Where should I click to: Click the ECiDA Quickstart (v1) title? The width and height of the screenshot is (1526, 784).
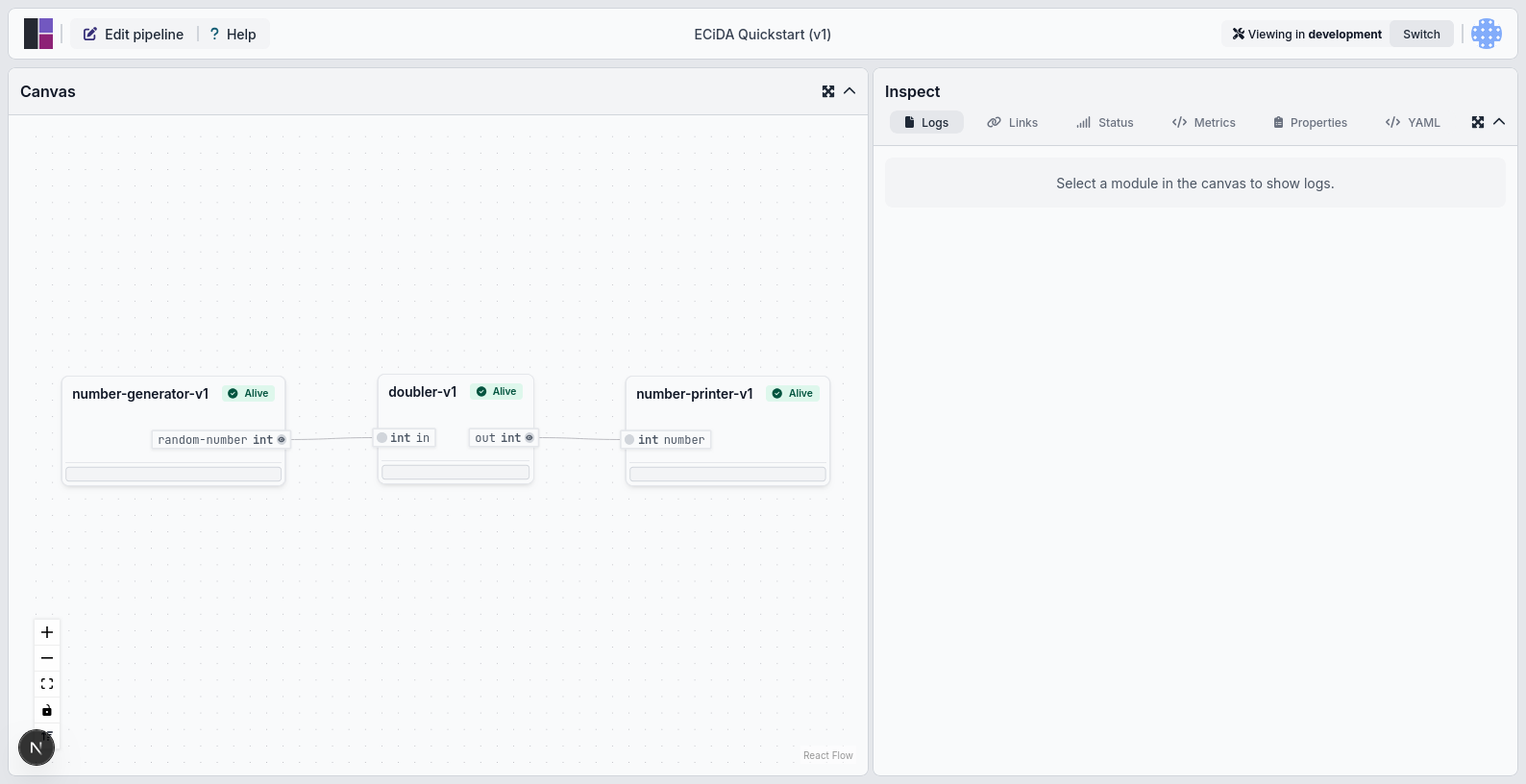pyautogui.click(x=762, y=35)
